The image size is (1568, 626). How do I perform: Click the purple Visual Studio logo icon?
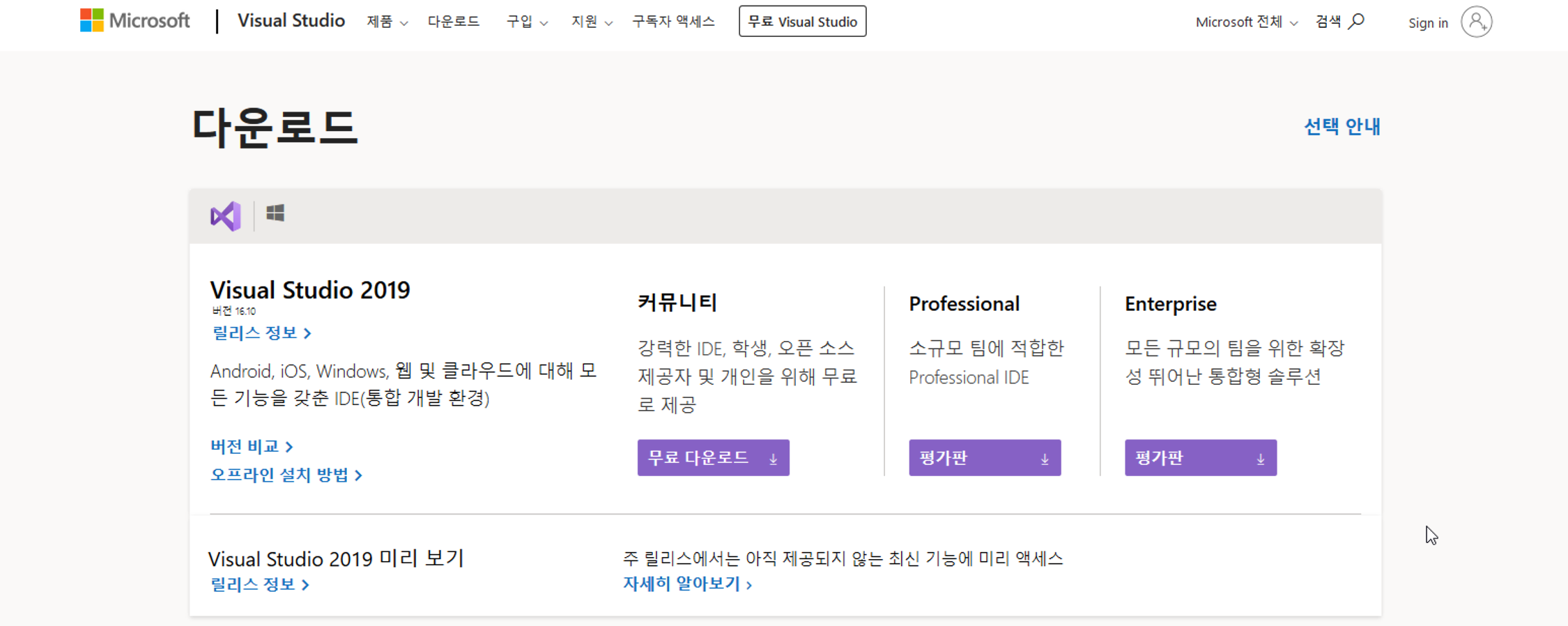click(226, 216)
